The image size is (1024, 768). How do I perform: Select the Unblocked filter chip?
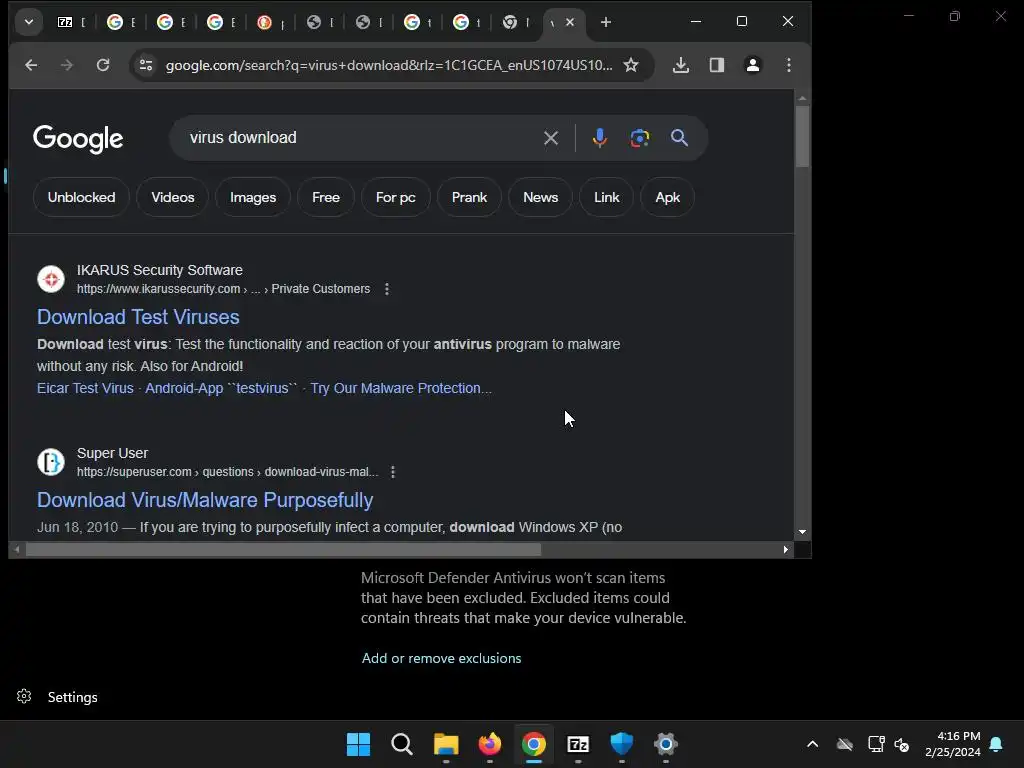pyautogui.click(x=81, y=197)
